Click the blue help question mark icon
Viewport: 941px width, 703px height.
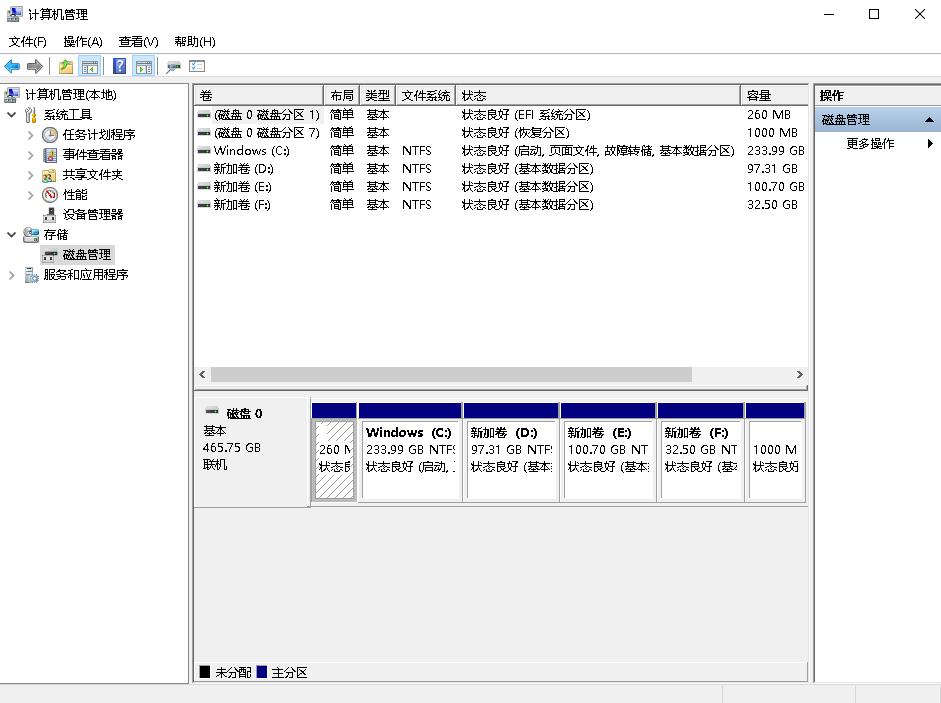pos(119,66)
